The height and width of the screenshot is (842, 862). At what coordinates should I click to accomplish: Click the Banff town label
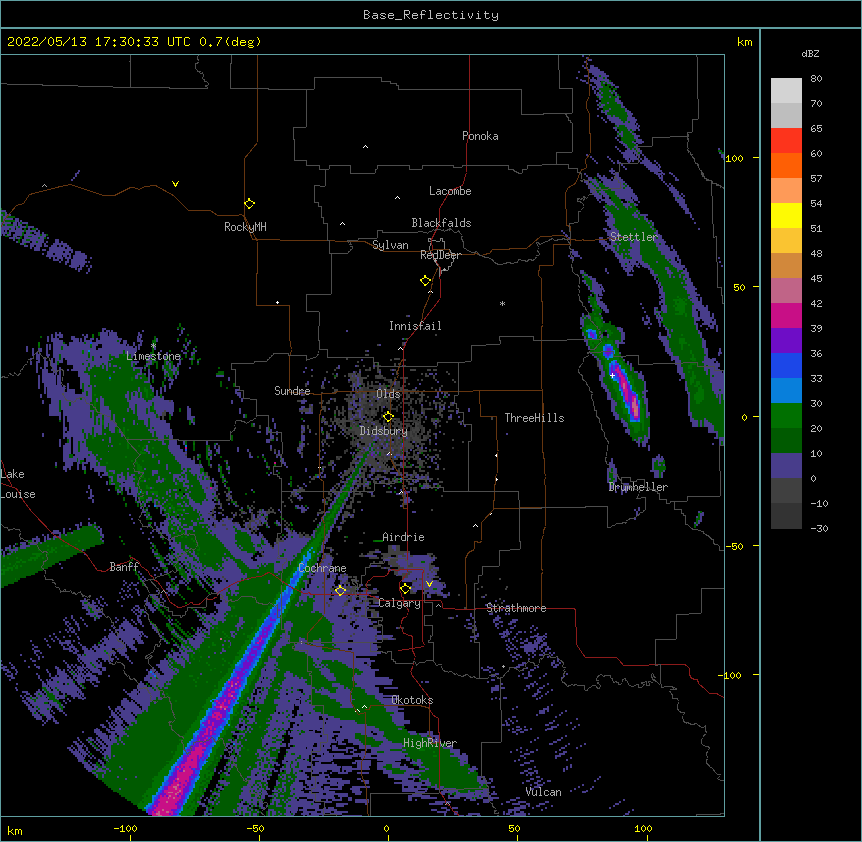(x=124, y=567)
